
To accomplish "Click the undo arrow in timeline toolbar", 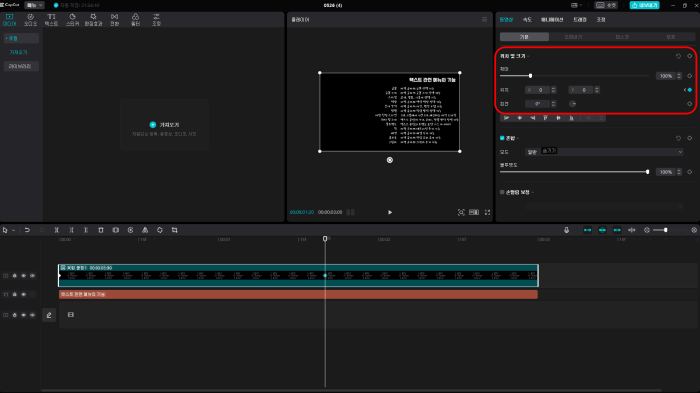I will (27, 230).
